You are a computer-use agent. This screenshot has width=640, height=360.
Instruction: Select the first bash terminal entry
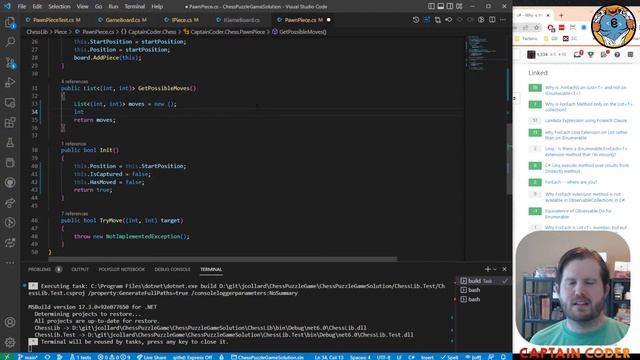pyautogui.click(x=484, y=290)
